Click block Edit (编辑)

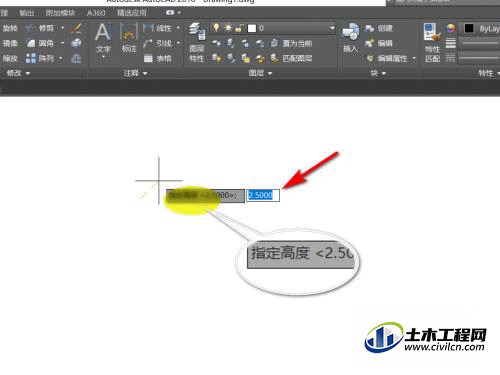click(x=379, y=43)
